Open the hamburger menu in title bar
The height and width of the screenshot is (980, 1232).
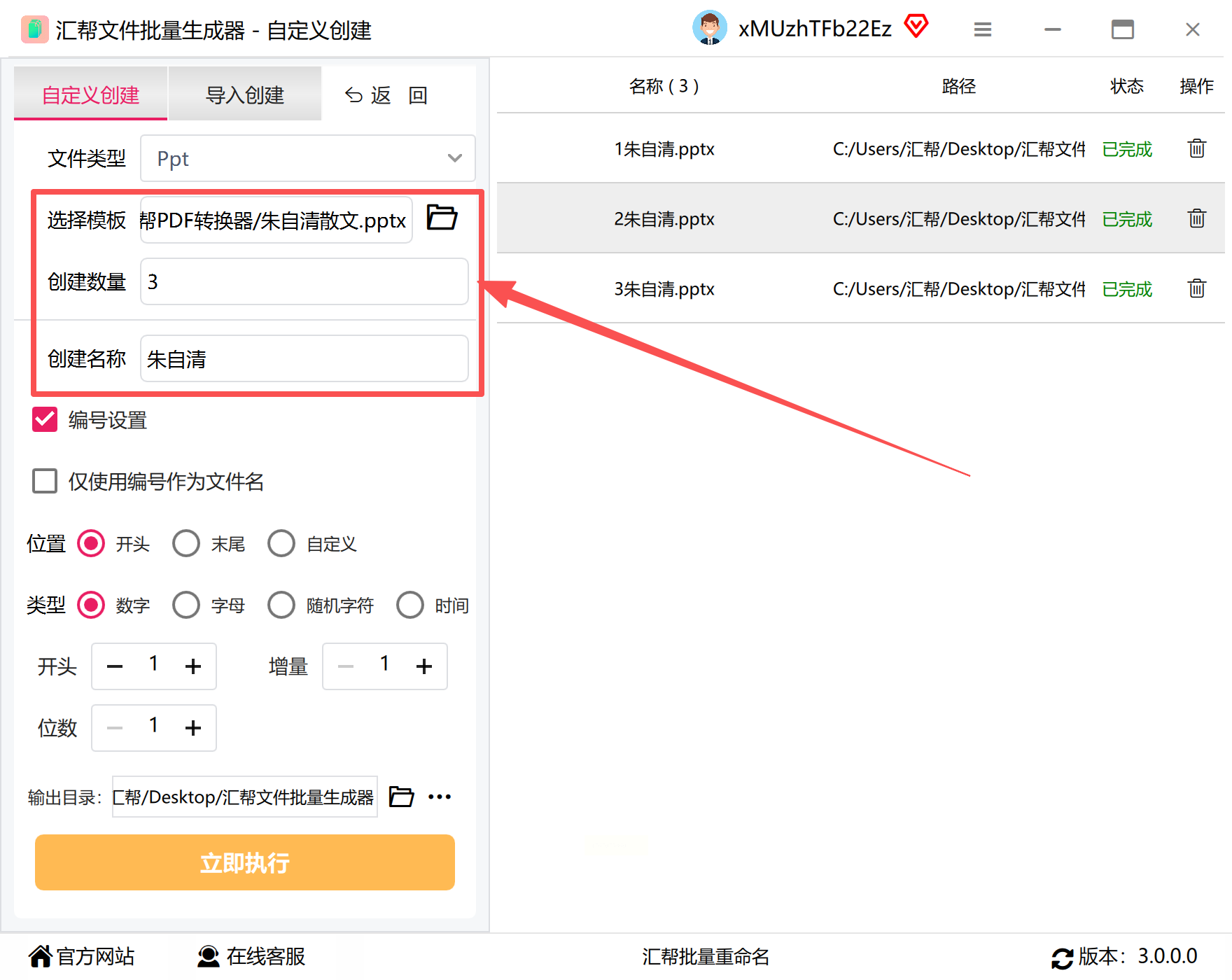[x=983, y=29]
